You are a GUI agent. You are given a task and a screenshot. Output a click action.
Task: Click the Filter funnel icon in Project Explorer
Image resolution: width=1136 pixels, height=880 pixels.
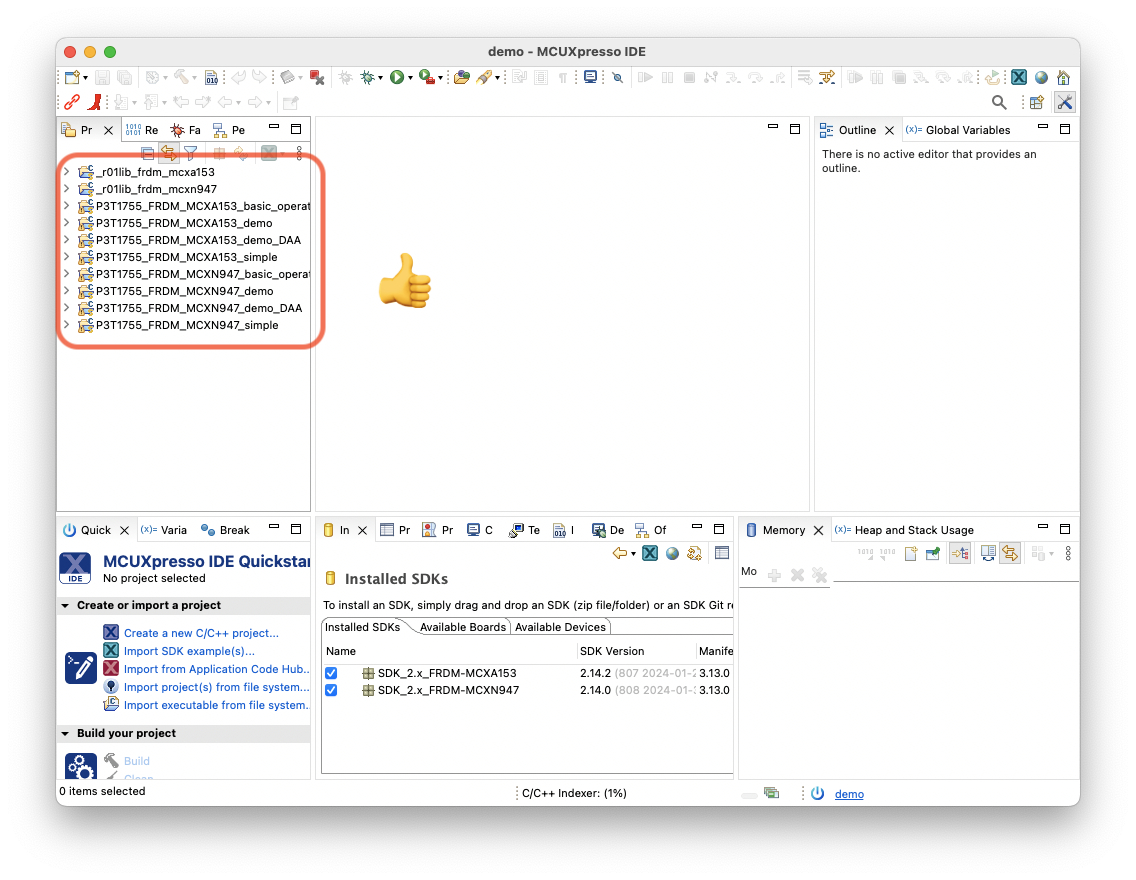coord(190,153)
